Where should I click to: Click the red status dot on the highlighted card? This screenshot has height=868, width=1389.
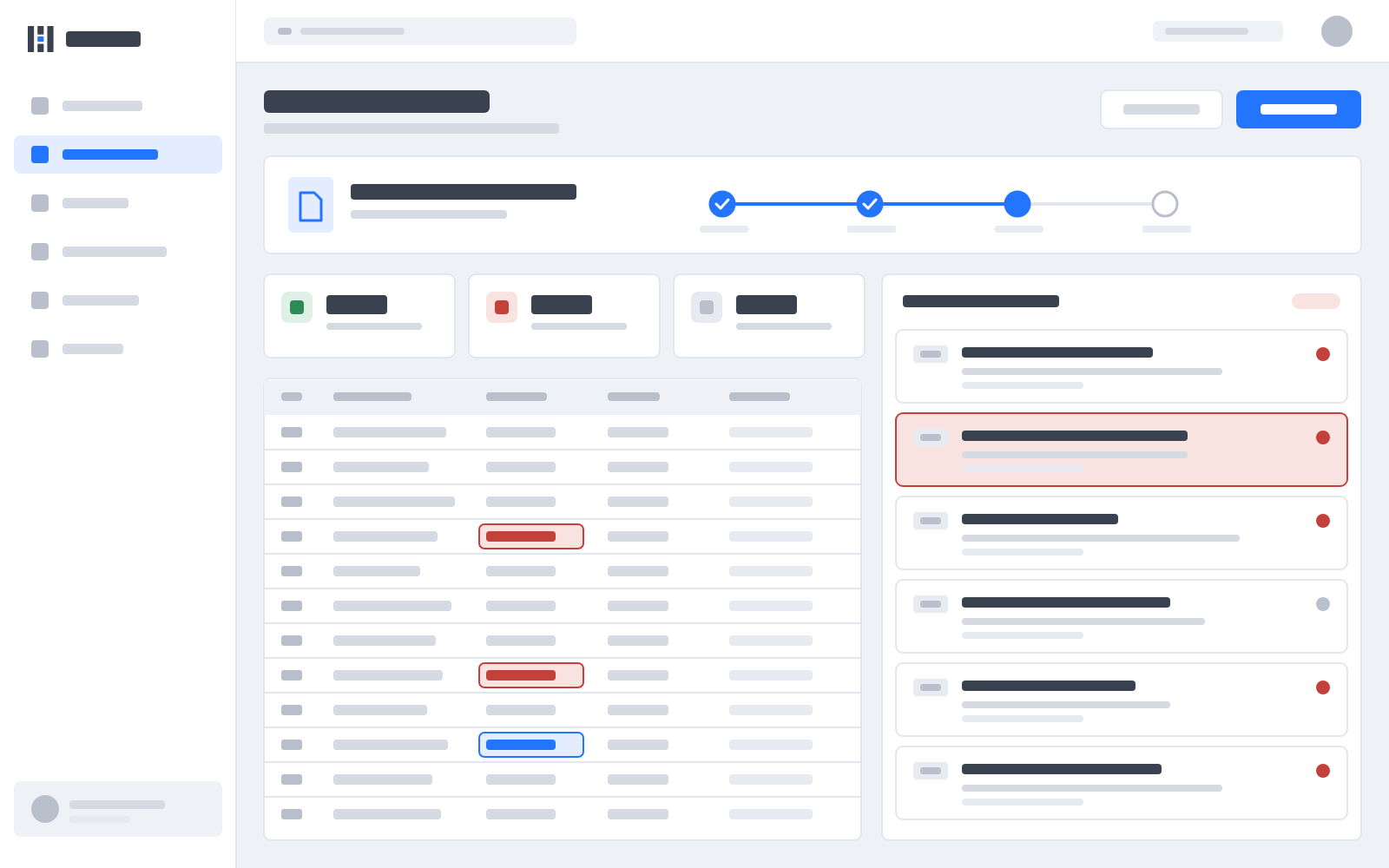tap(1323, 437)
